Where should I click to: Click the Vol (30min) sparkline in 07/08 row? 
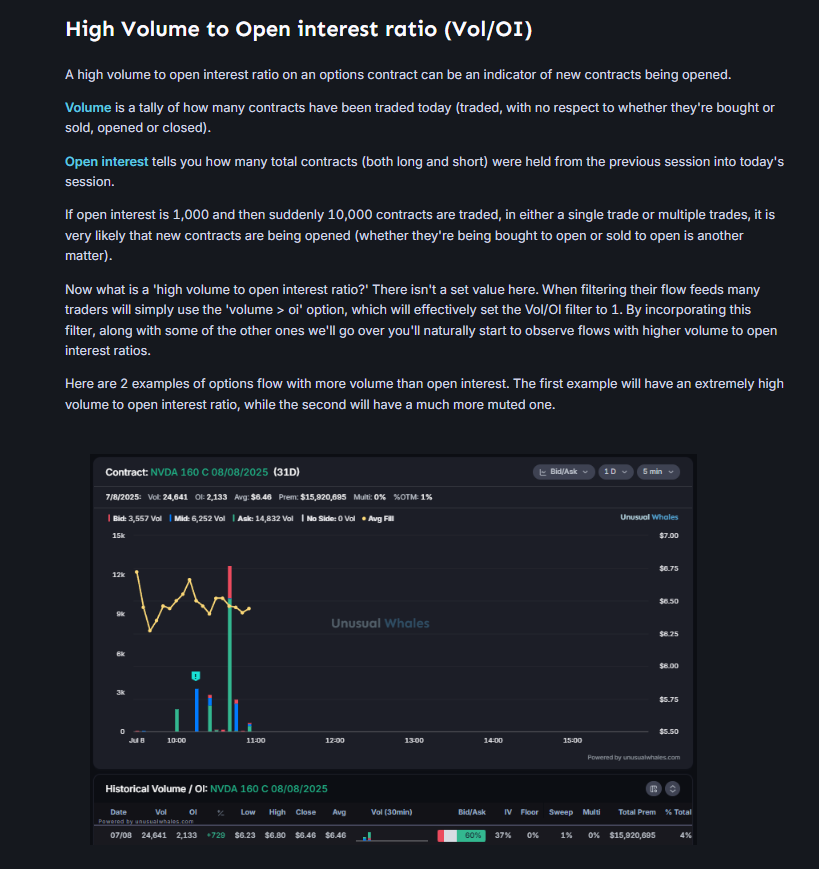(x=391, y=836)
